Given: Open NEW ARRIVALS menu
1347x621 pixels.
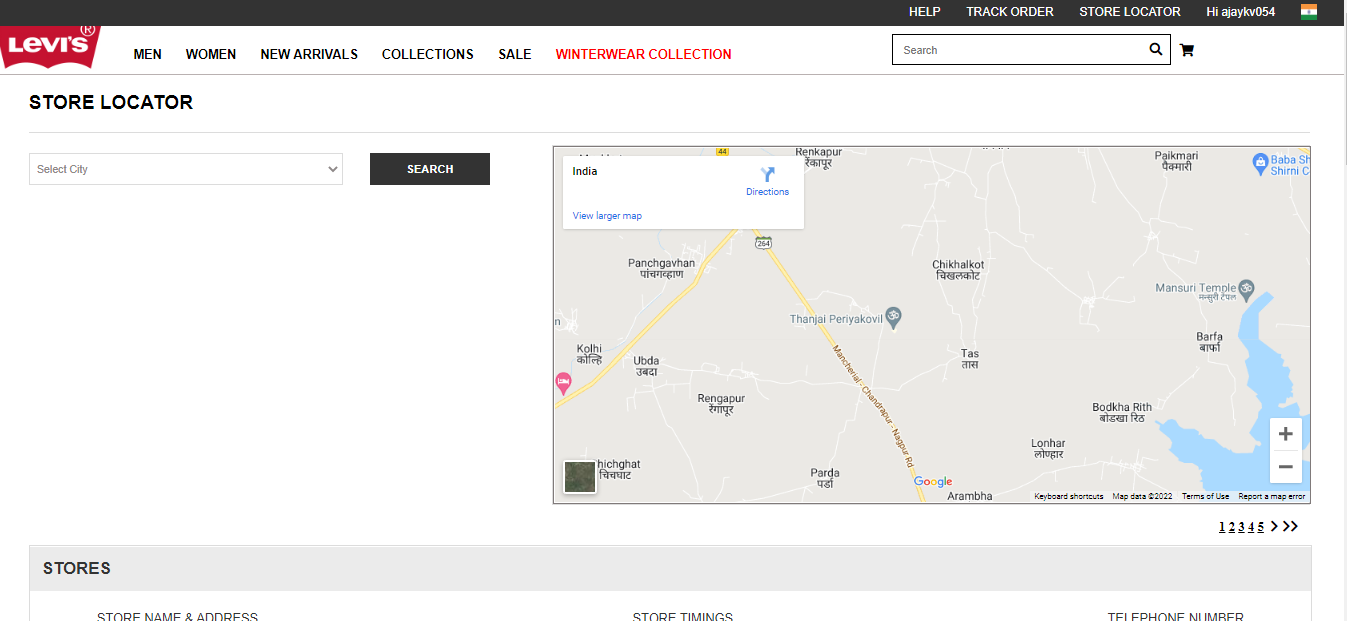Looking at the screenshot, I should click(309, 54).
